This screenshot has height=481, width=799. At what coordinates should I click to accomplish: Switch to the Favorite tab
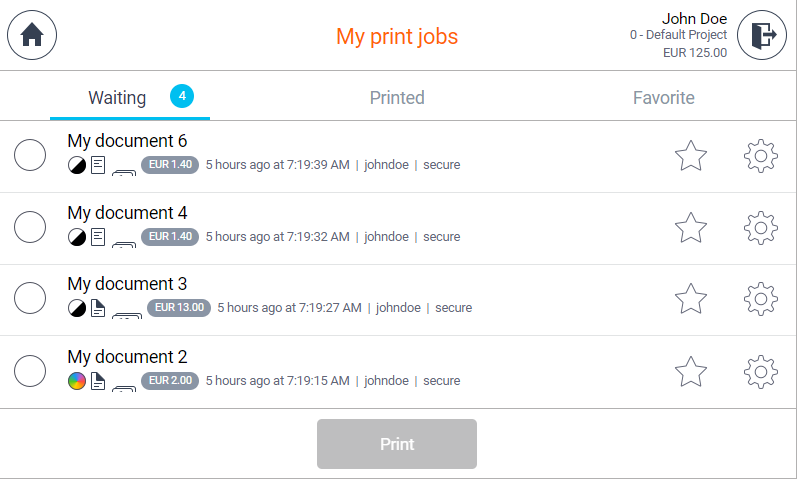click(x=663, y=98)
